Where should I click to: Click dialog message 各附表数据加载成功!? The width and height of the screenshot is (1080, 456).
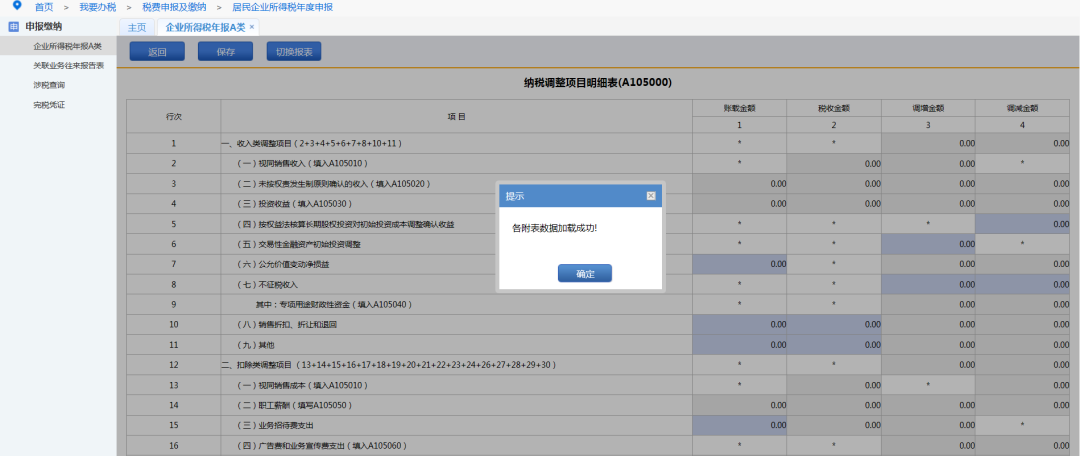pyautogui.click(x=554, y=227)
